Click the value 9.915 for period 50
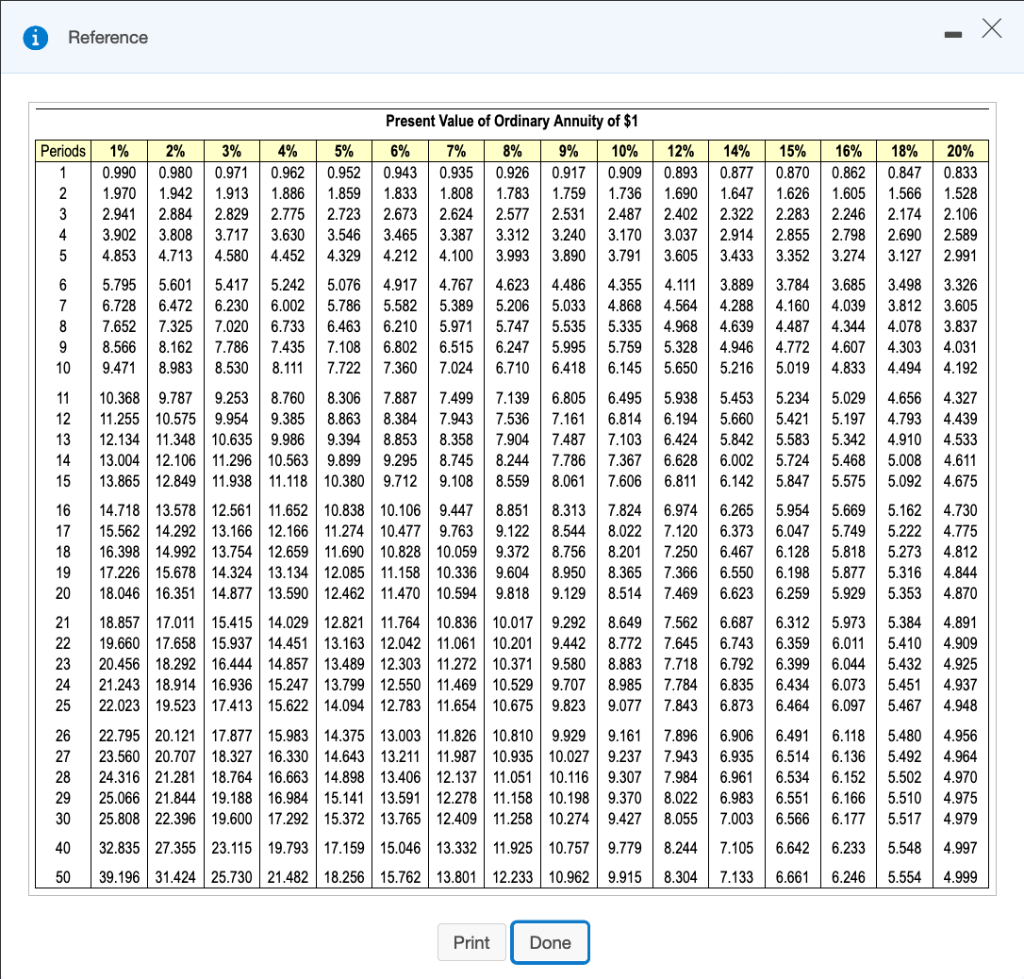This screenshot has width=1024, height=979. coord(624,877)
